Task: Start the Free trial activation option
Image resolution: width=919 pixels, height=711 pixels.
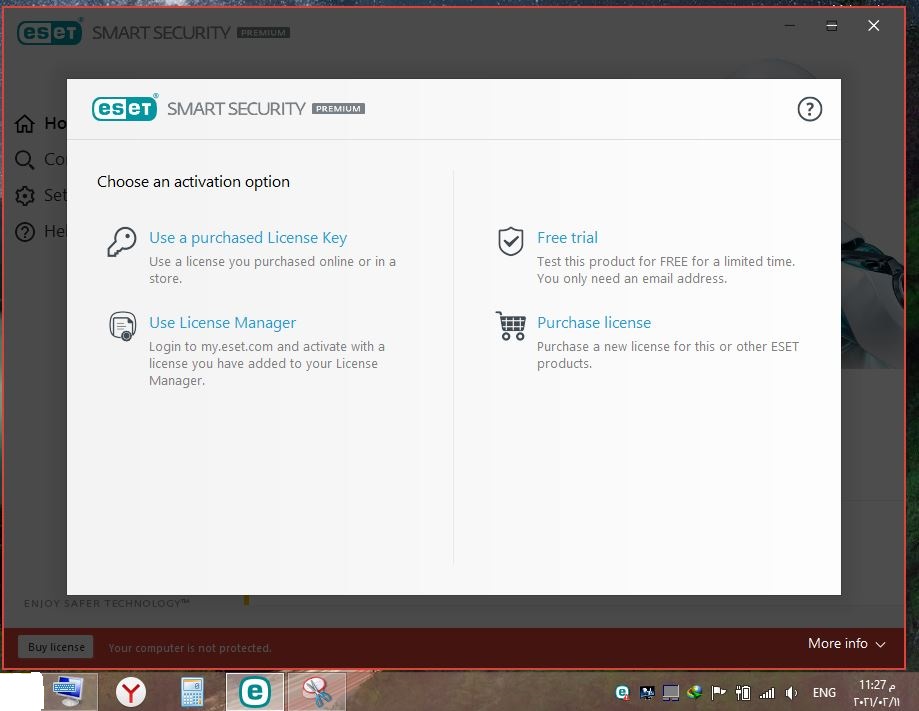Action: pyautogui.click(x=567, y=237)
